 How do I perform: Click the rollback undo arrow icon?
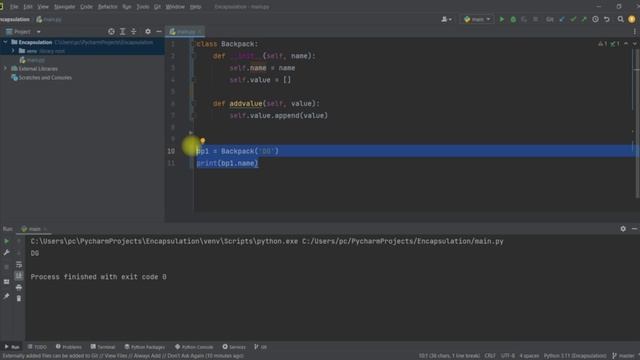click(607, 19)
